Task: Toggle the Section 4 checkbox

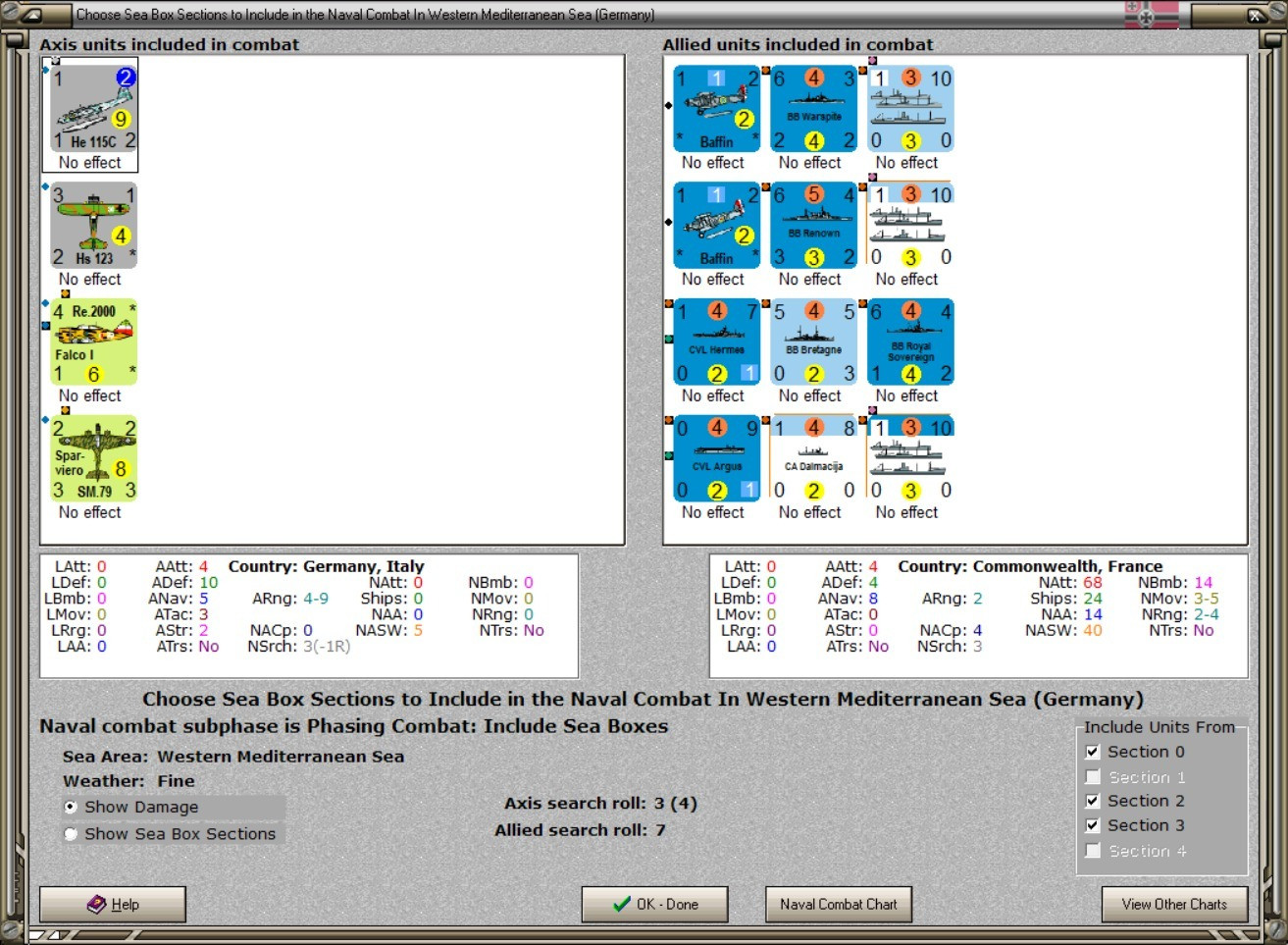Action: point(1093,851)
